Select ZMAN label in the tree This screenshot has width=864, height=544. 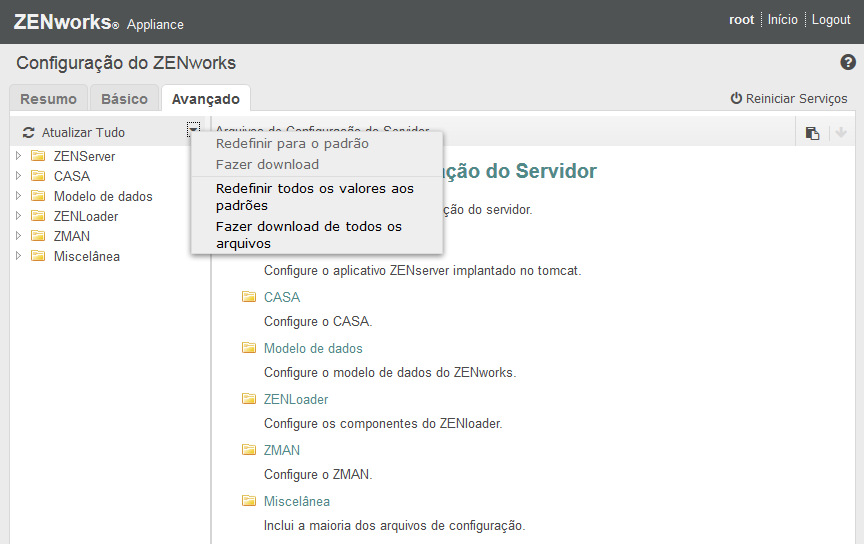click(x=72, y=236)
